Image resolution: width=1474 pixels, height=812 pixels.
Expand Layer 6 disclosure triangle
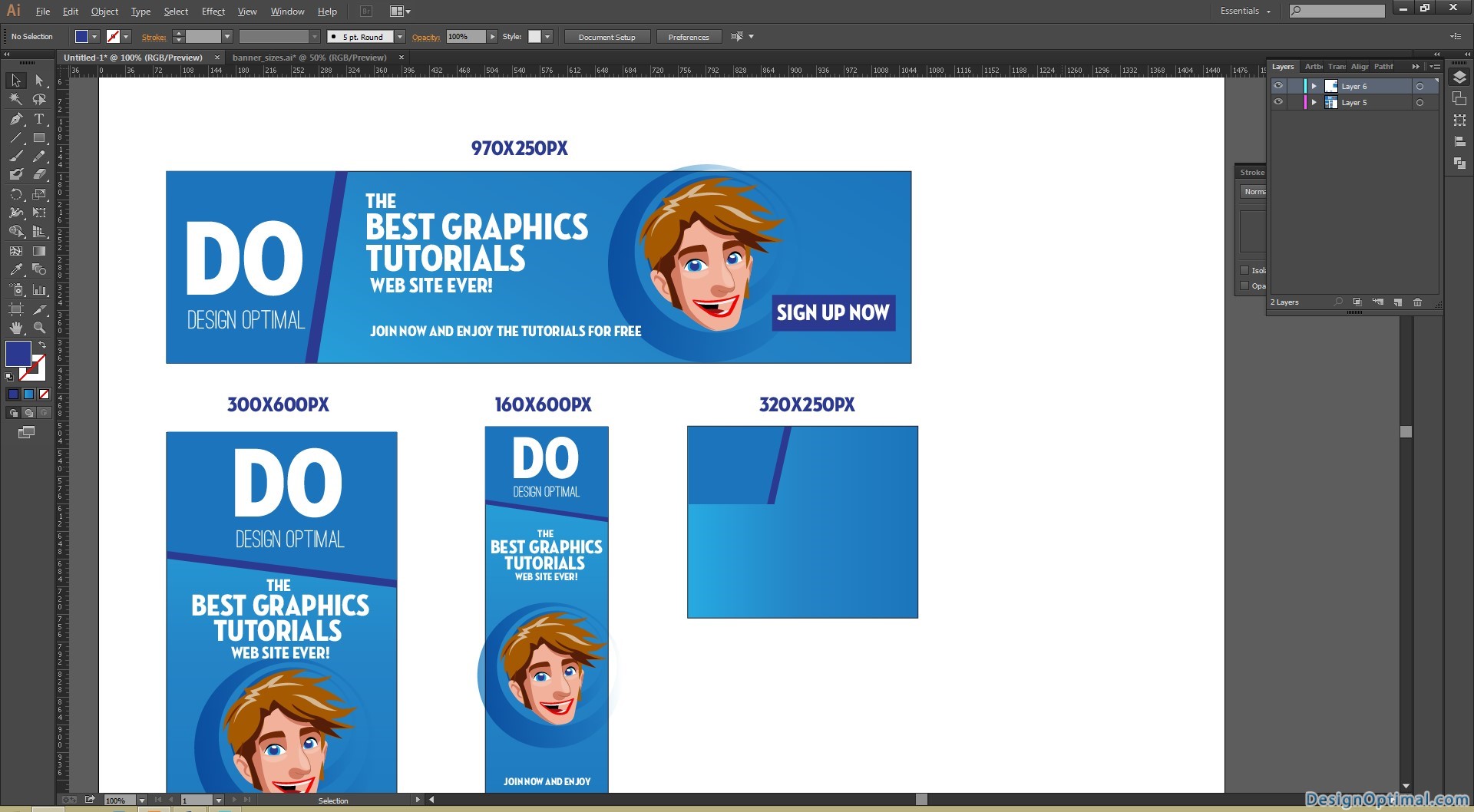1314,86
